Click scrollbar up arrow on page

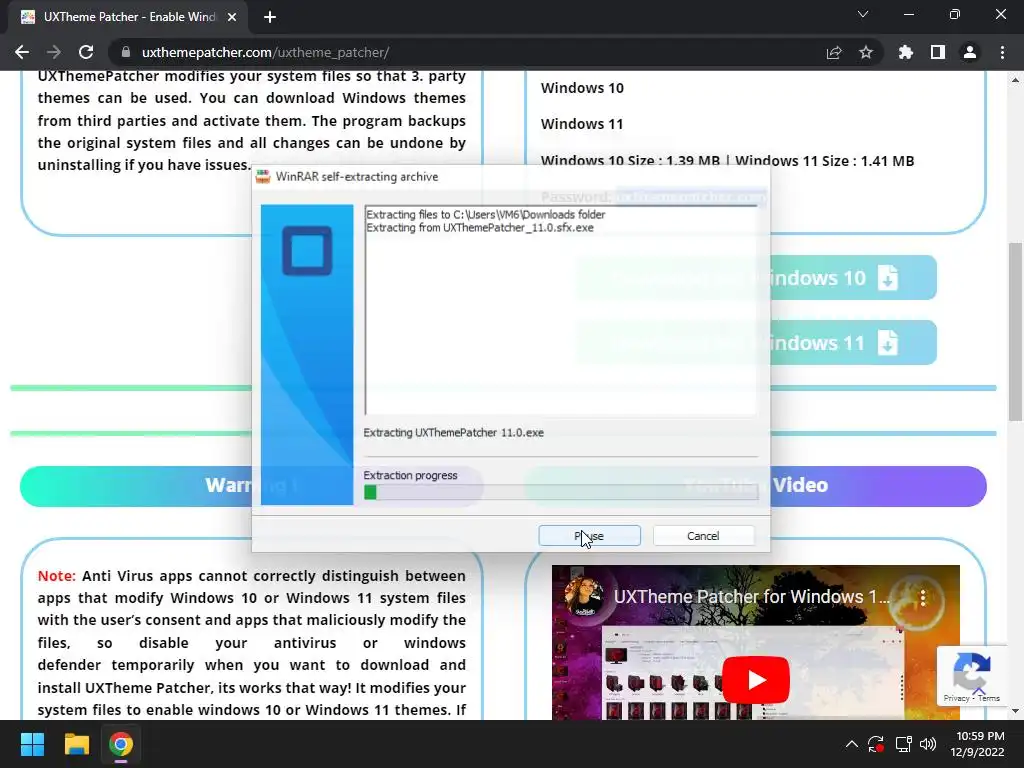[x=1015, y=80]
